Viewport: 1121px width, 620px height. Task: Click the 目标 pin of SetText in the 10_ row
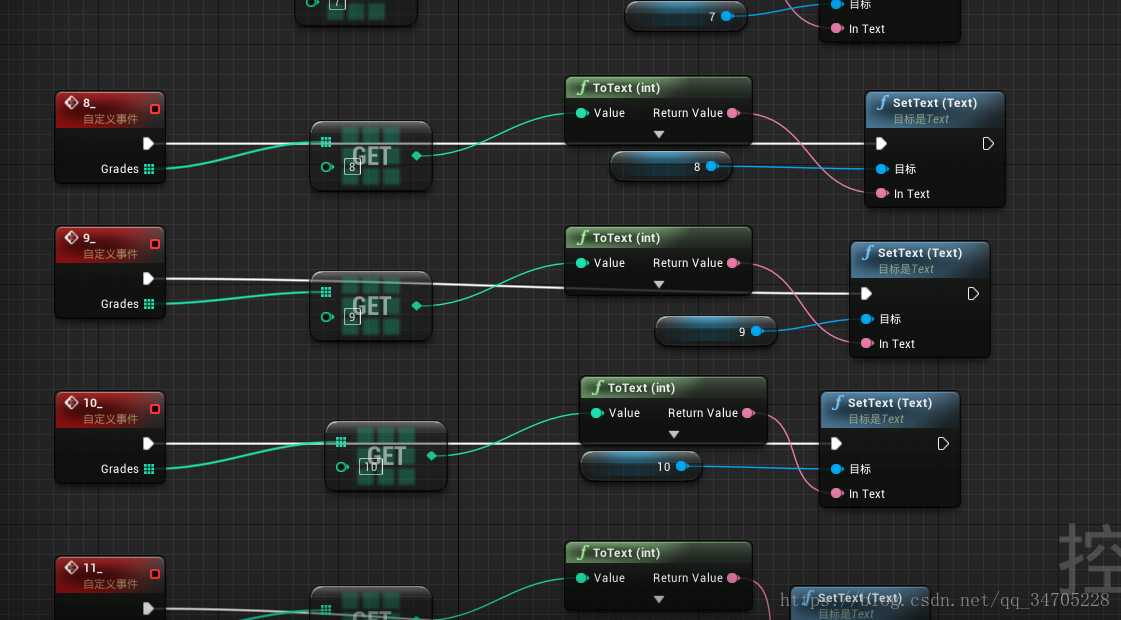point(837,469)
